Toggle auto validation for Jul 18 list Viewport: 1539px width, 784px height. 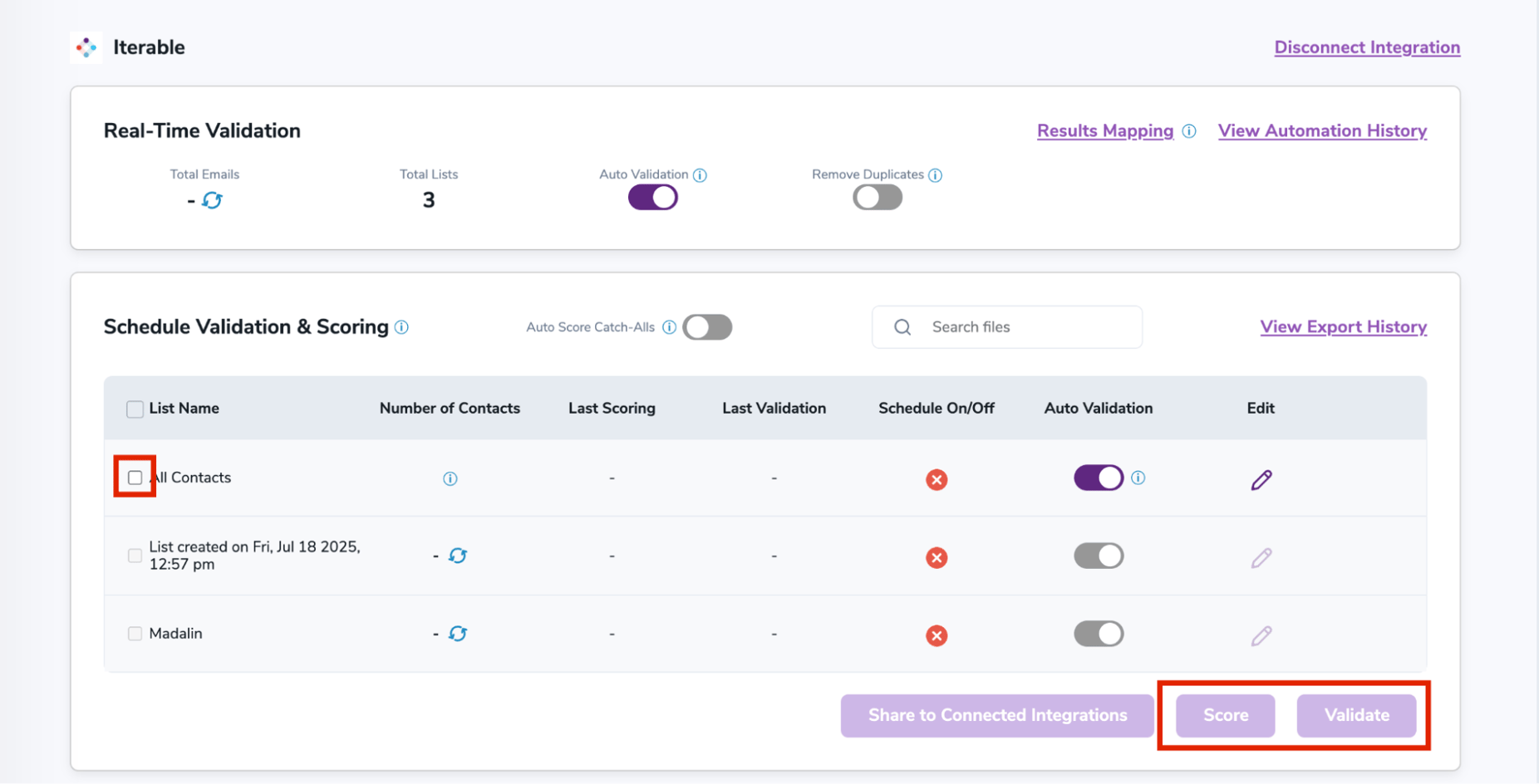pos(1099,556)
